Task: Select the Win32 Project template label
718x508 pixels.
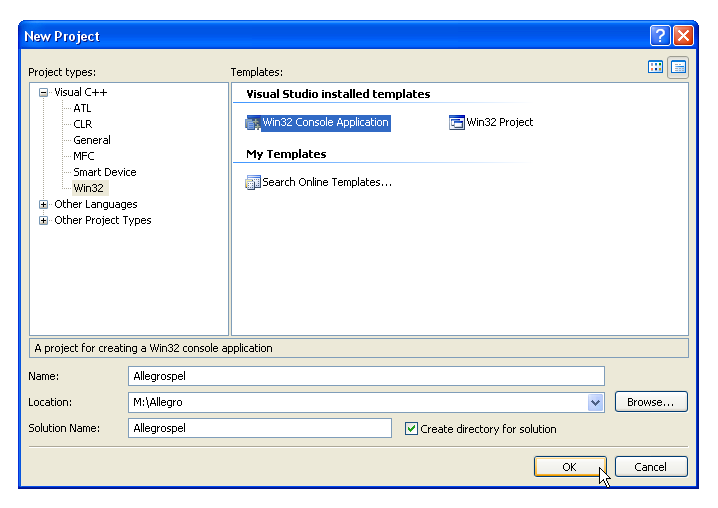Action: click(x=500, y=122)
